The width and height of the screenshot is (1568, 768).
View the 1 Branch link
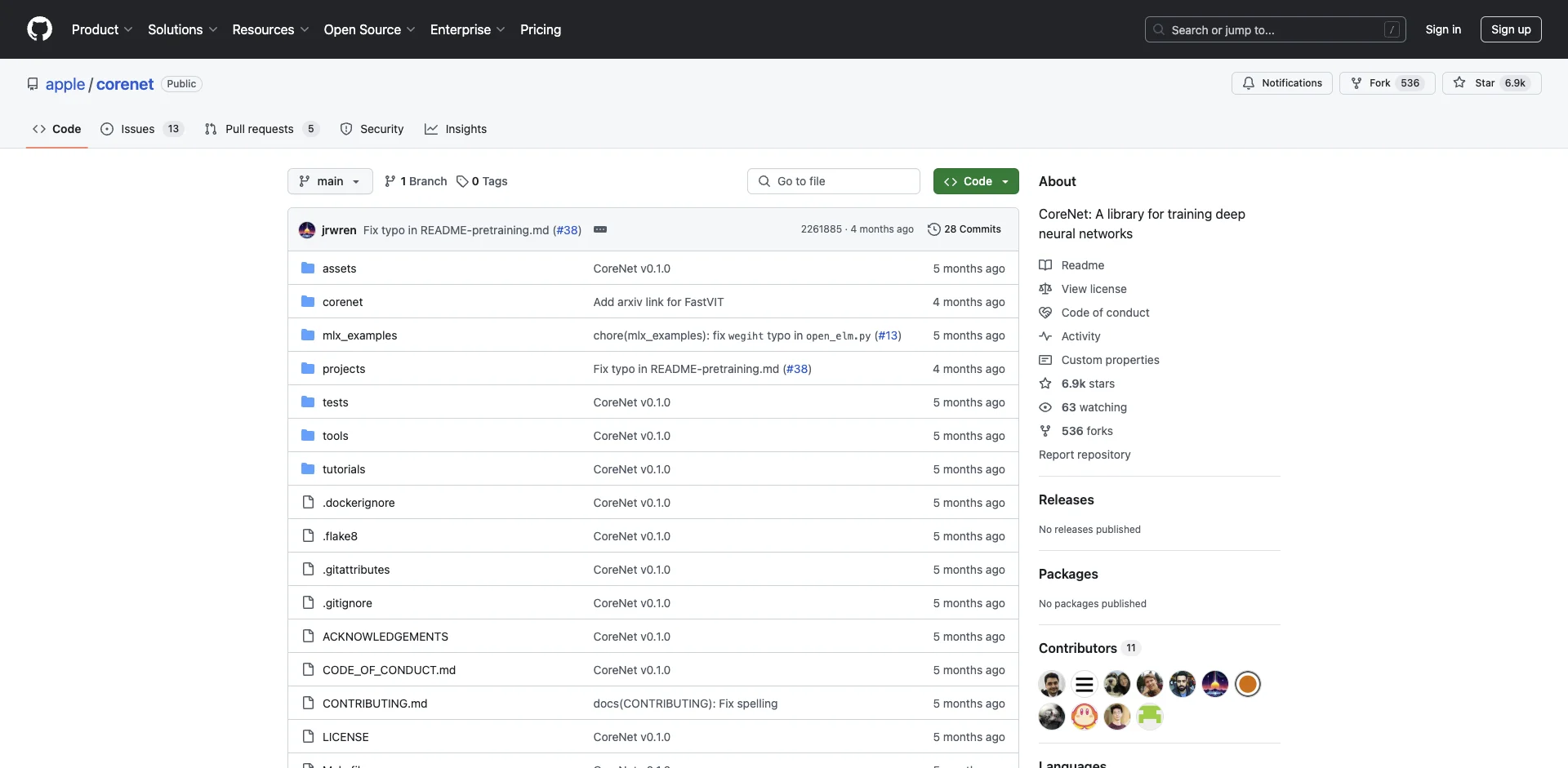416,181
